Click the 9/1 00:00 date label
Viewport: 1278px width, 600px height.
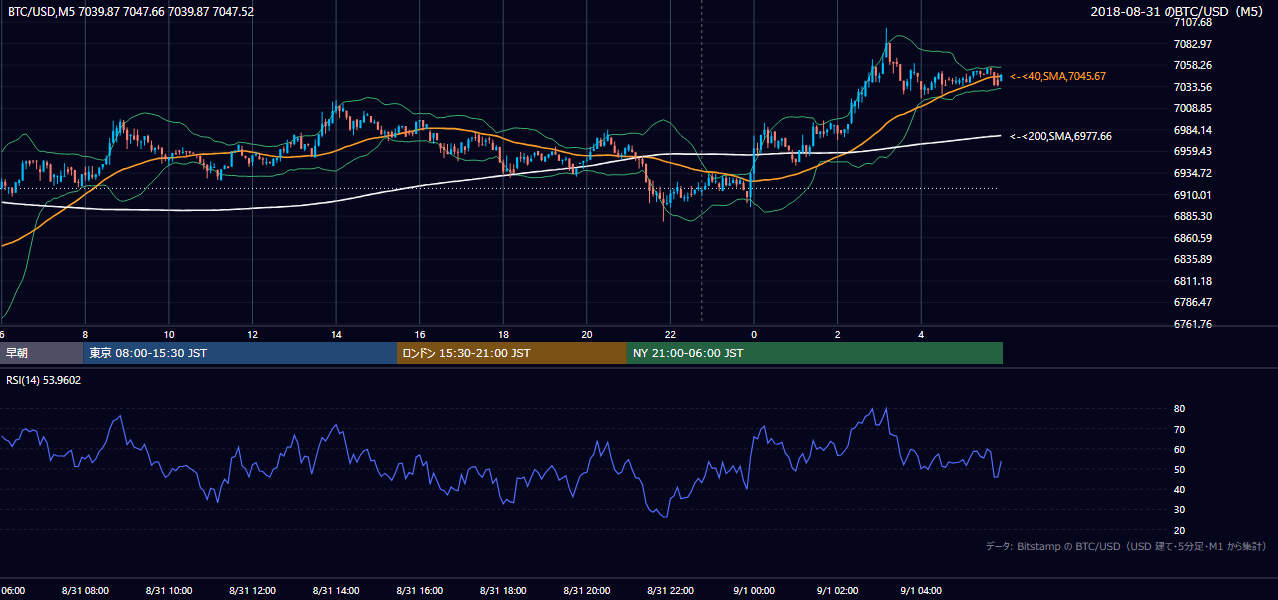[753, 591]
